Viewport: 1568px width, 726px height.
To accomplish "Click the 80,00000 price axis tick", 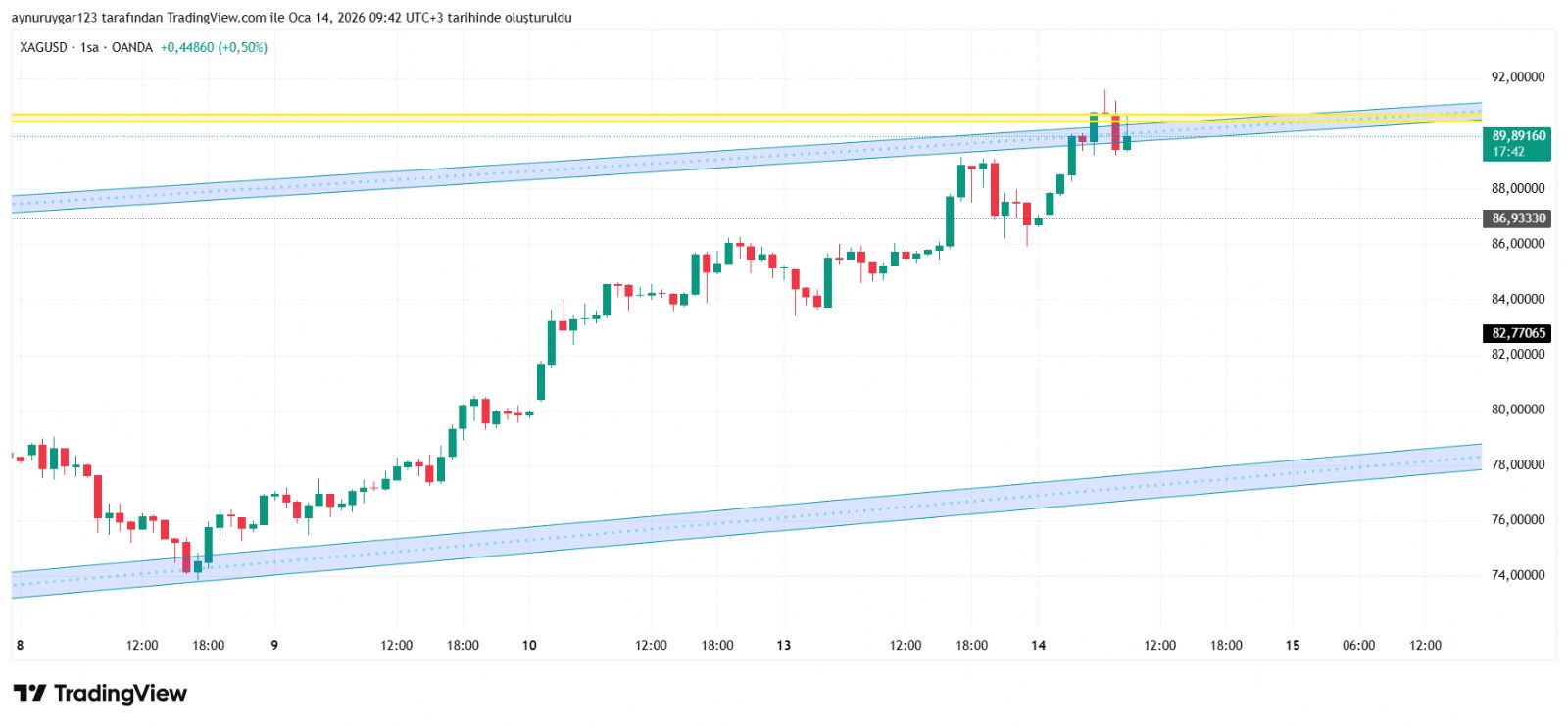I will [x=1517, y=410].
